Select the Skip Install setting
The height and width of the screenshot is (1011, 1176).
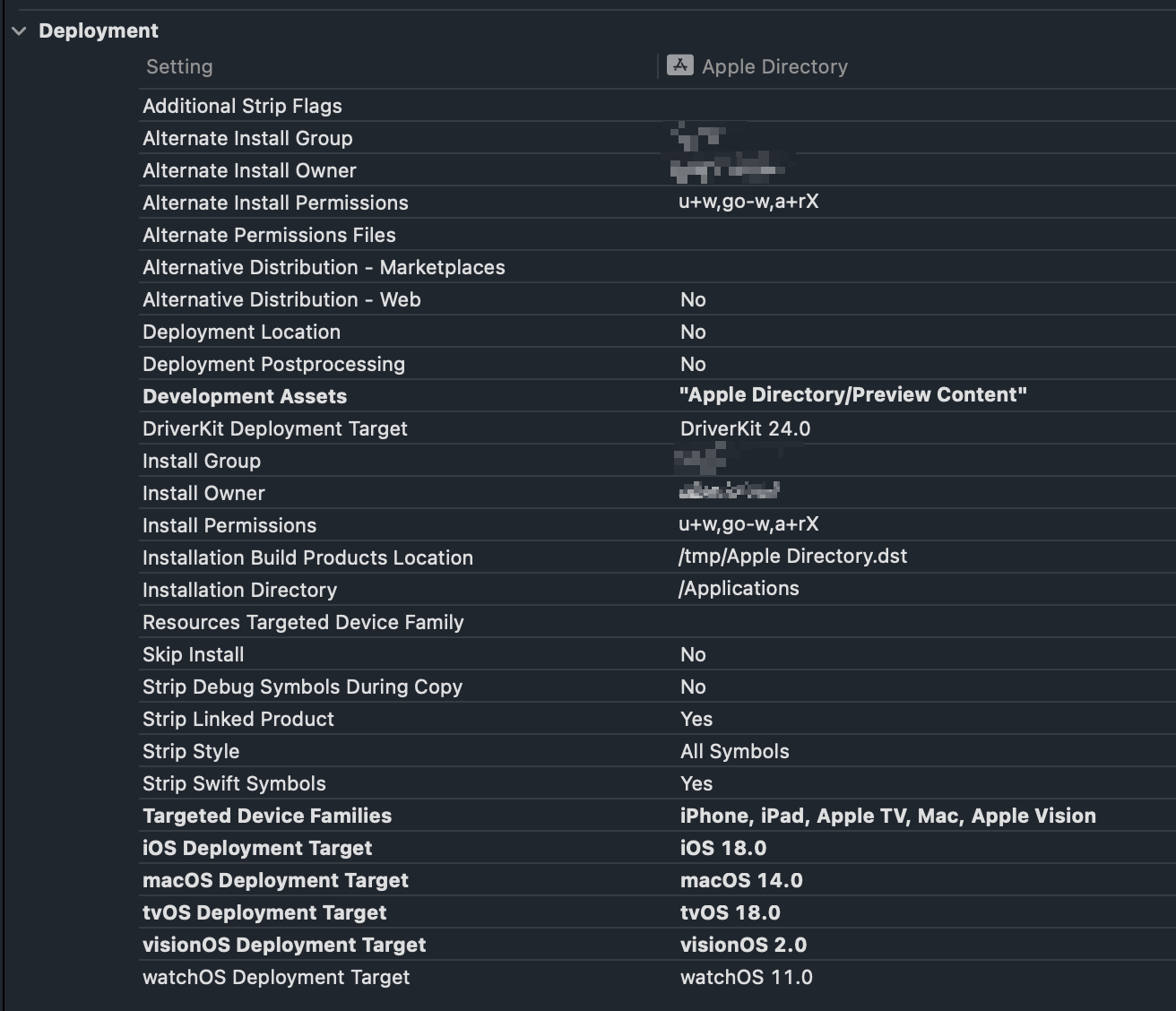tap(193, 654)
